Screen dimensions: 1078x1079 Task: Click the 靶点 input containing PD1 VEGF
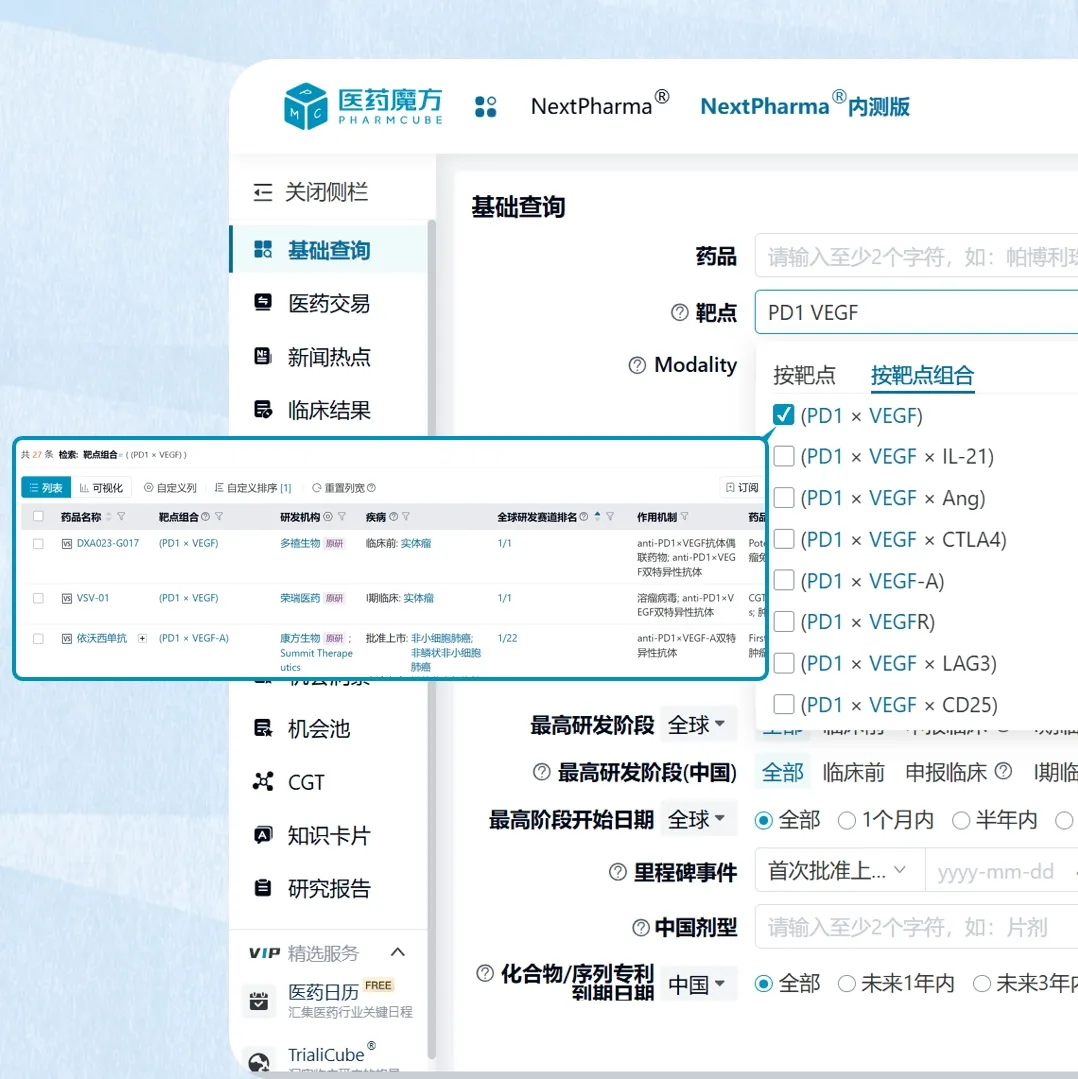click(x=916, y=312)
